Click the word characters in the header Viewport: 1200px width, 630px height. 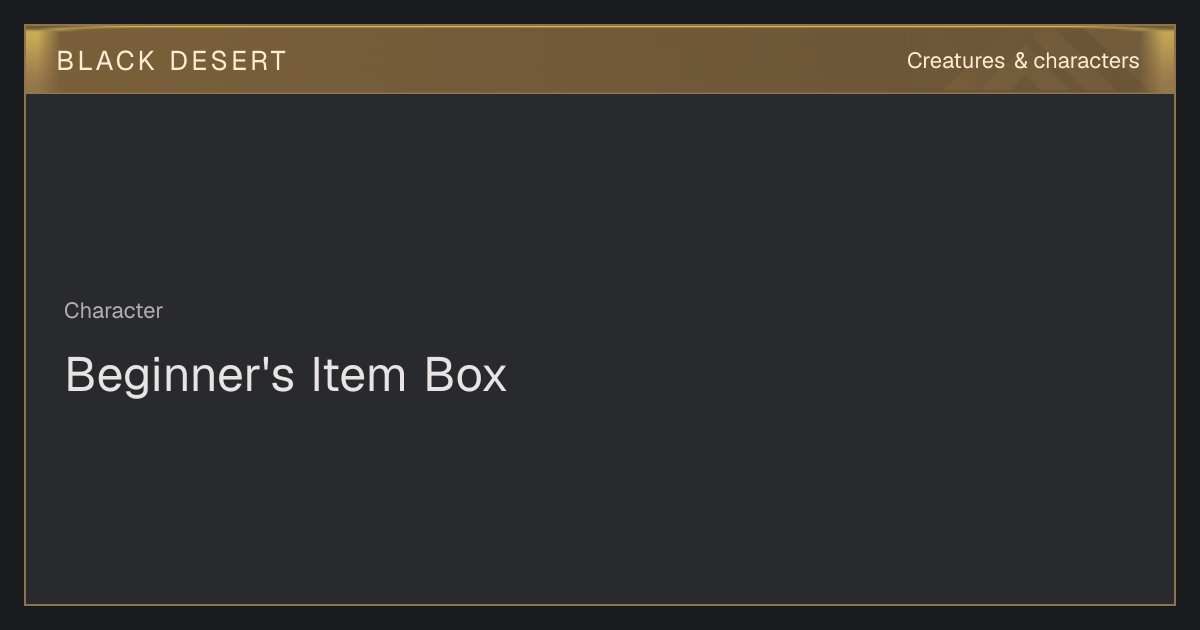point(1086,61)
